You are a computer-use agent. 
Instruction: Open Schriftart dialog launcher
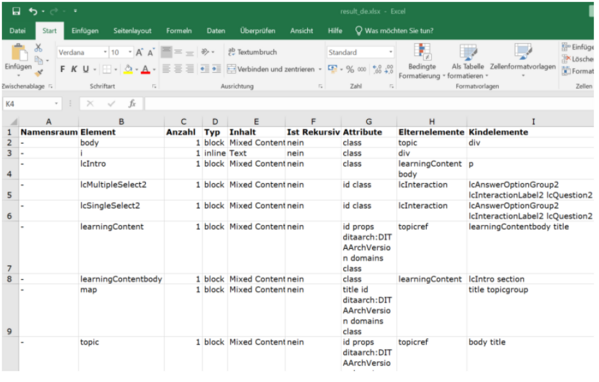click(x=154, y=86)
